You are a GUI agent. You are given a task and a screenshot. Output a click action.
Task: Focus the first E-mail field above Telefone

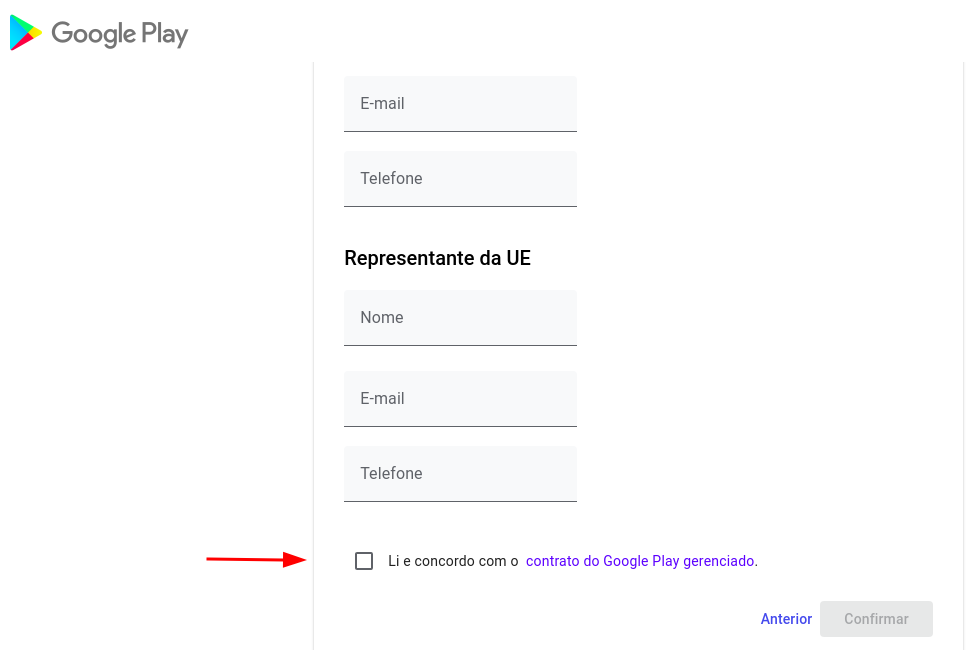tap(460, 104)
